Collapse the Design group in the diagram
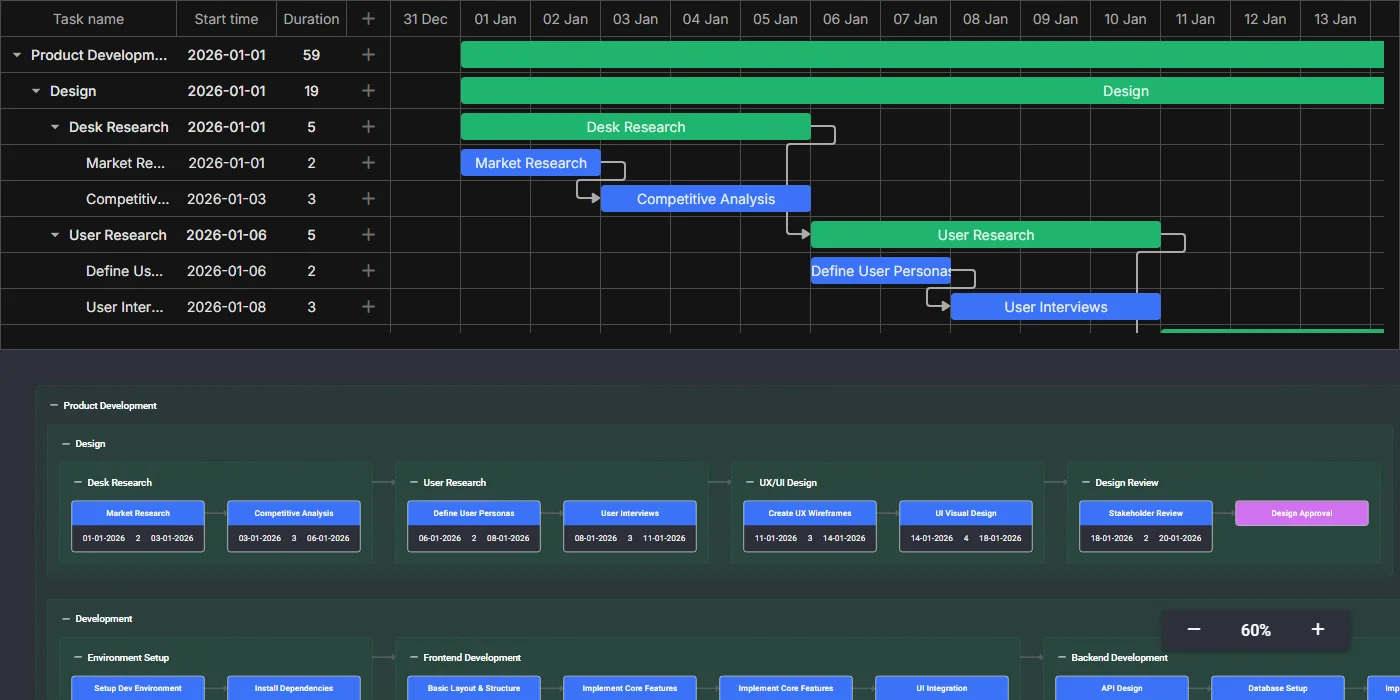 [x=66, y=444]
